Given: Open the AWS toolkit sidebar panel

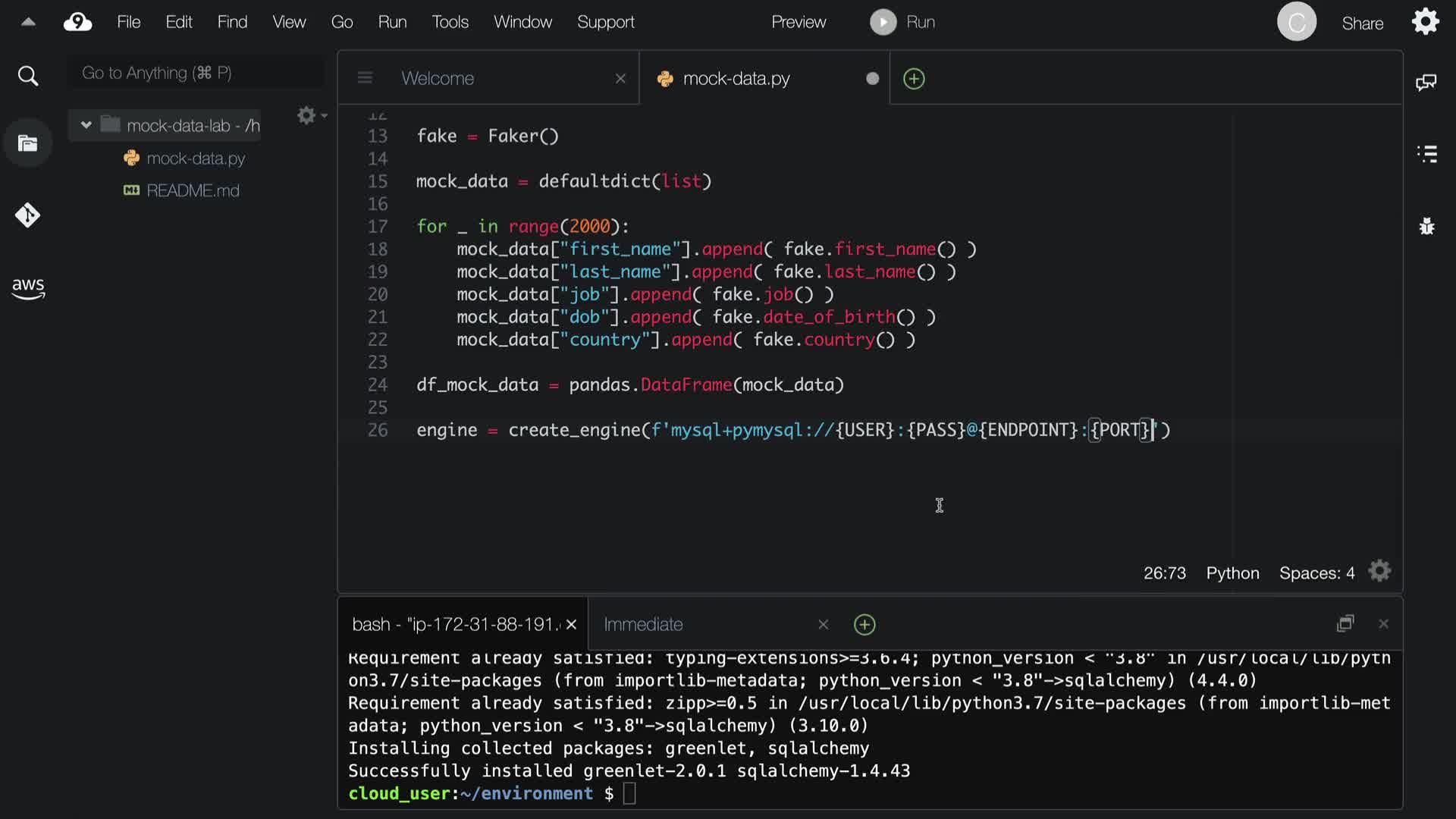Looking at the screenshot, I should [28, 287].
